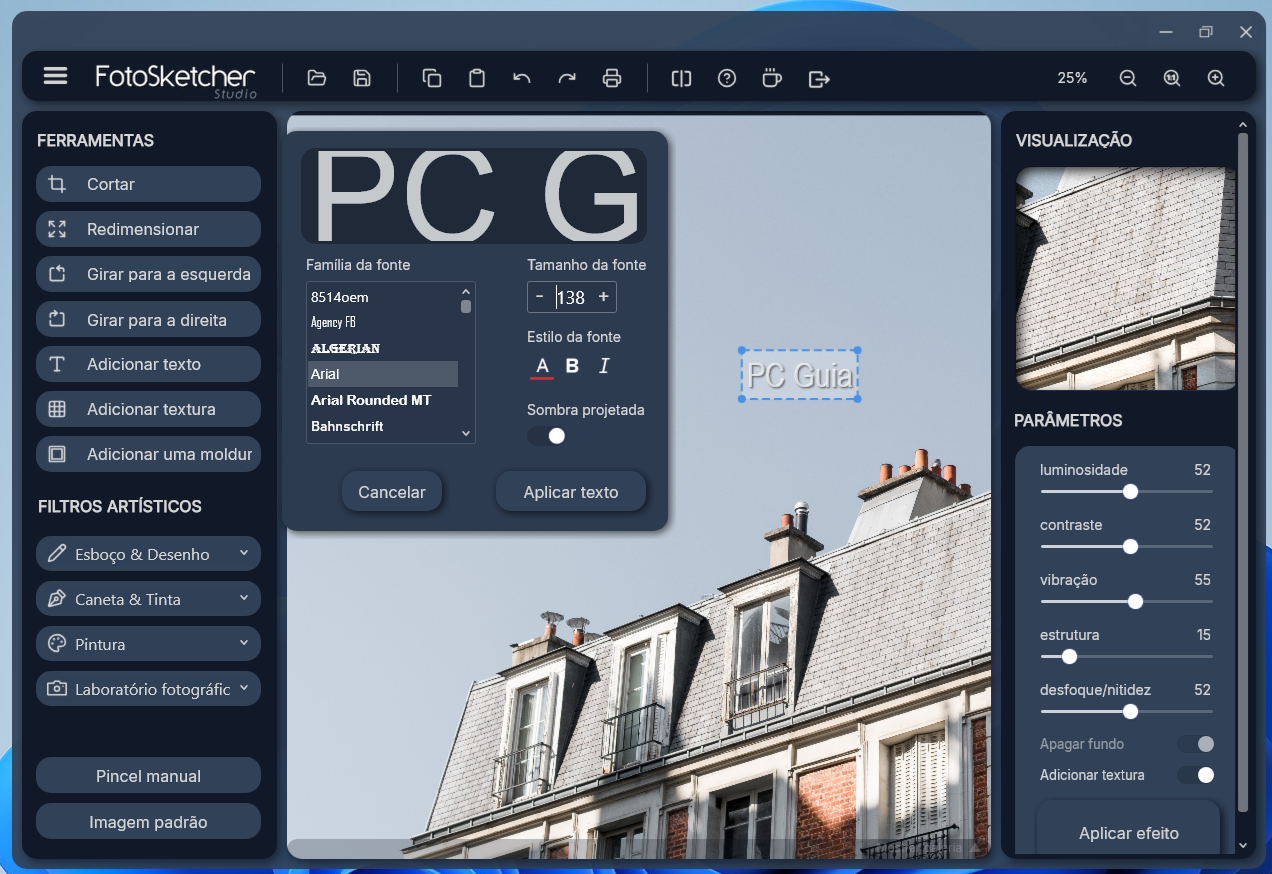The width and height of the screenshot is (1272, 874).
Task: Rotate image with Girar para a direita
Action: click(x=148, y=320)
